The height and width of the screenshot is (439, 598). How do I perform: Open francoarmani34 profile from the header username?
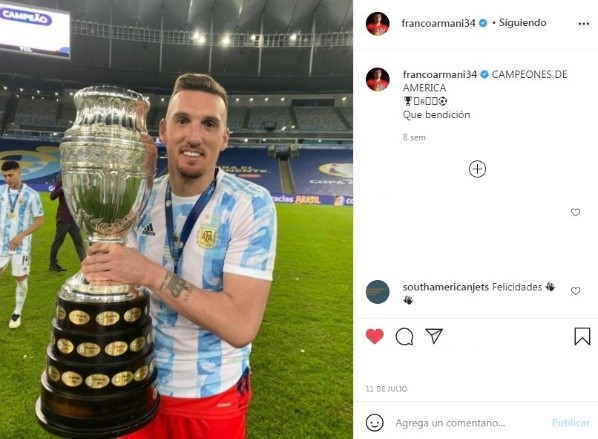tap(438, 23)
